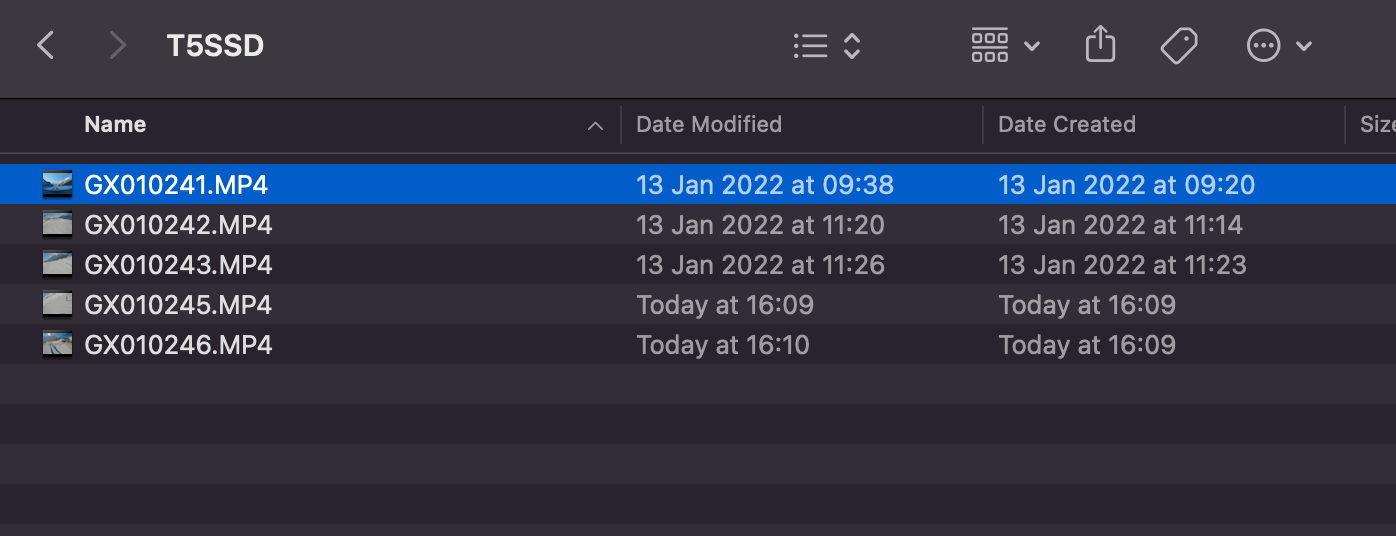Toggle the Name sort direction arrow

click(x=595, y=126)
